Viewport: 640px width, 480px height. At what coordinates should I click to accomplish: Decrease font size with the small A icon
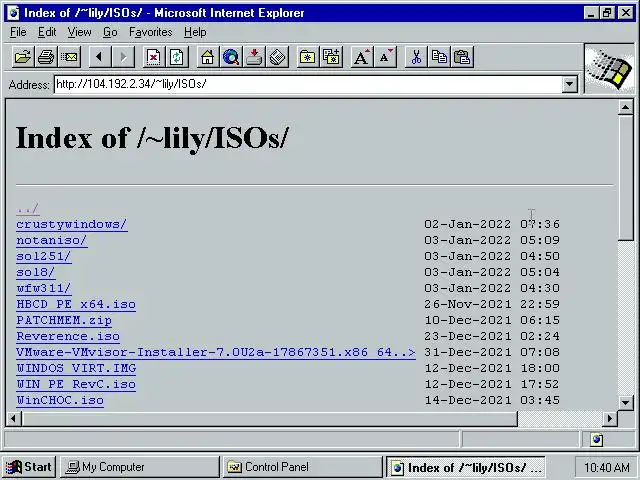385,57
